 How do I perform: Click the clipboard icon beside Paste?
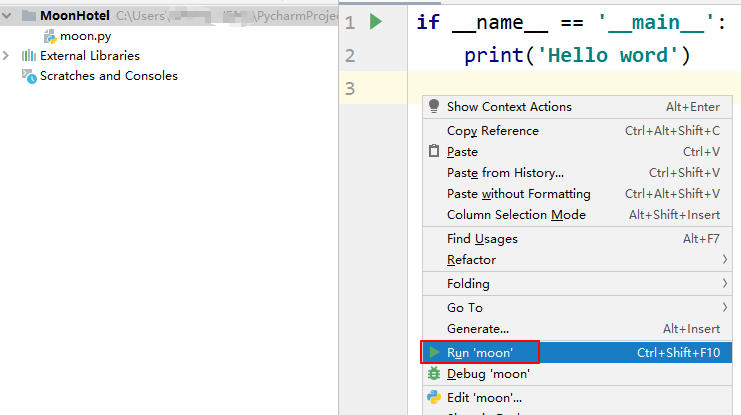[x=434, y=151]
